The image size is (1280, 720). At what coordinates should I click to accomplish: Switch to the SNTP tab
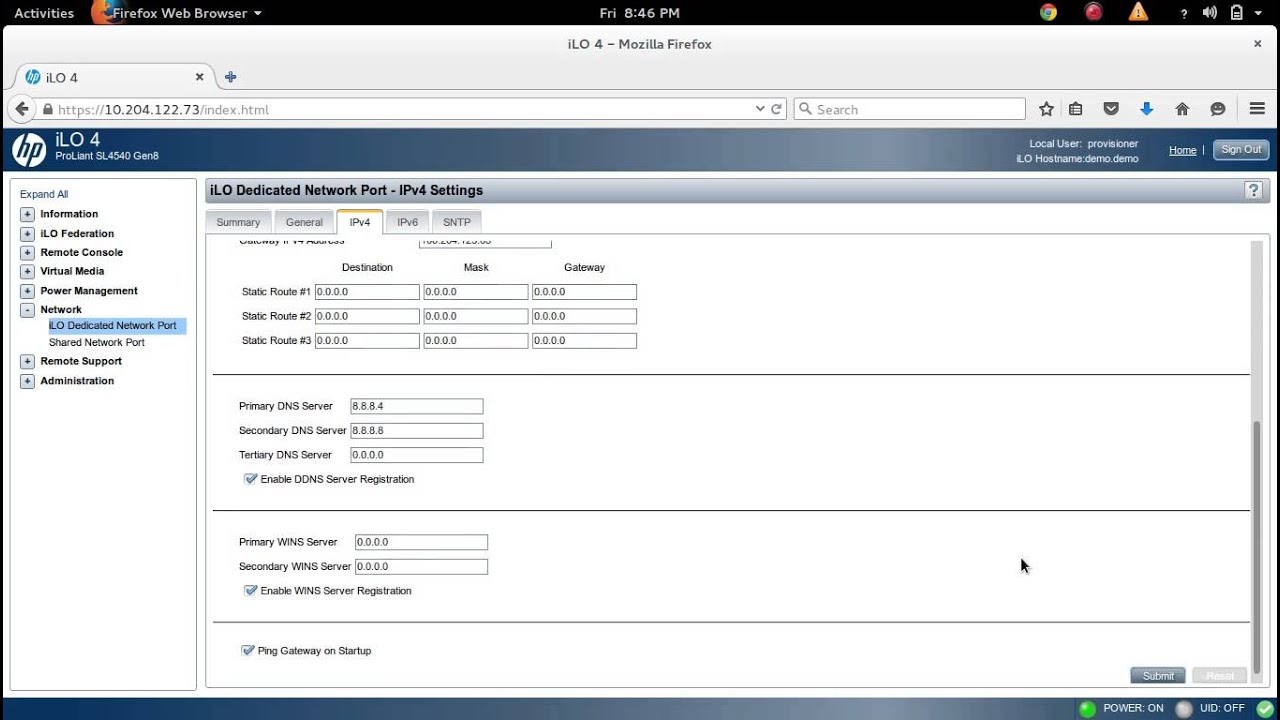coord(457,222)
